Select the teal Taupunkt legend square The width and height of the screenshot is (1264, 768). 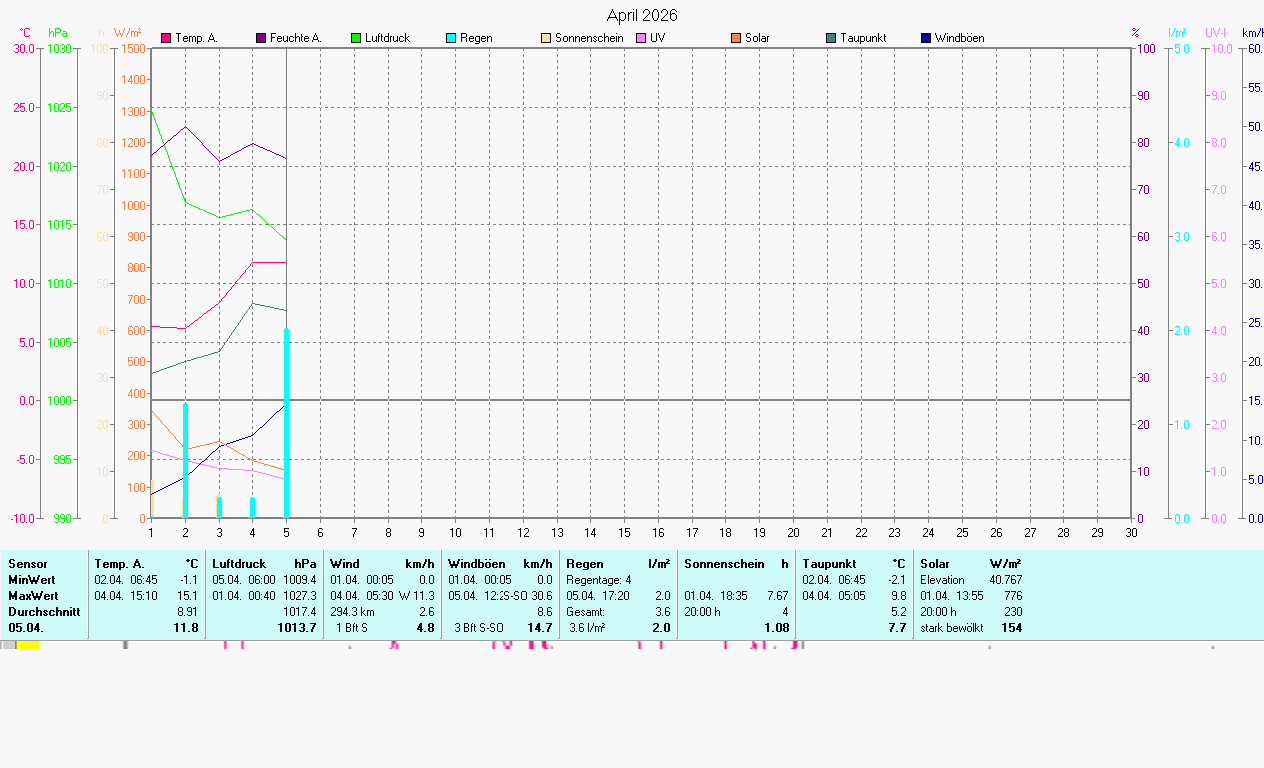(831, 38)
